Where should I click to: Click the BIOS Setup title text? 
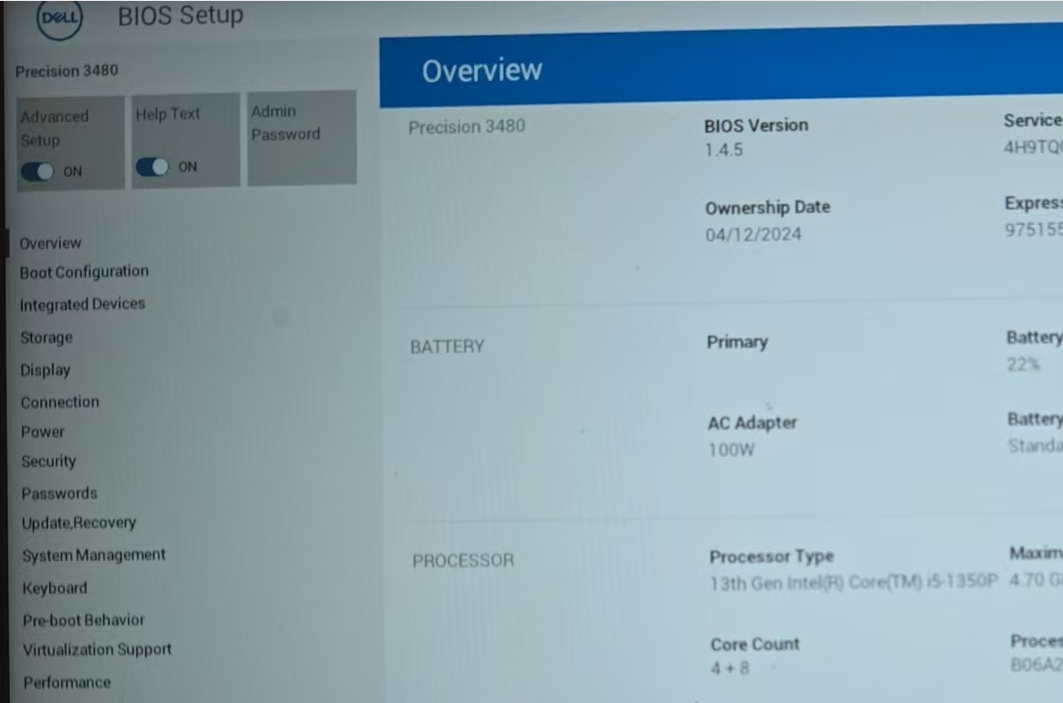[180, 15]
